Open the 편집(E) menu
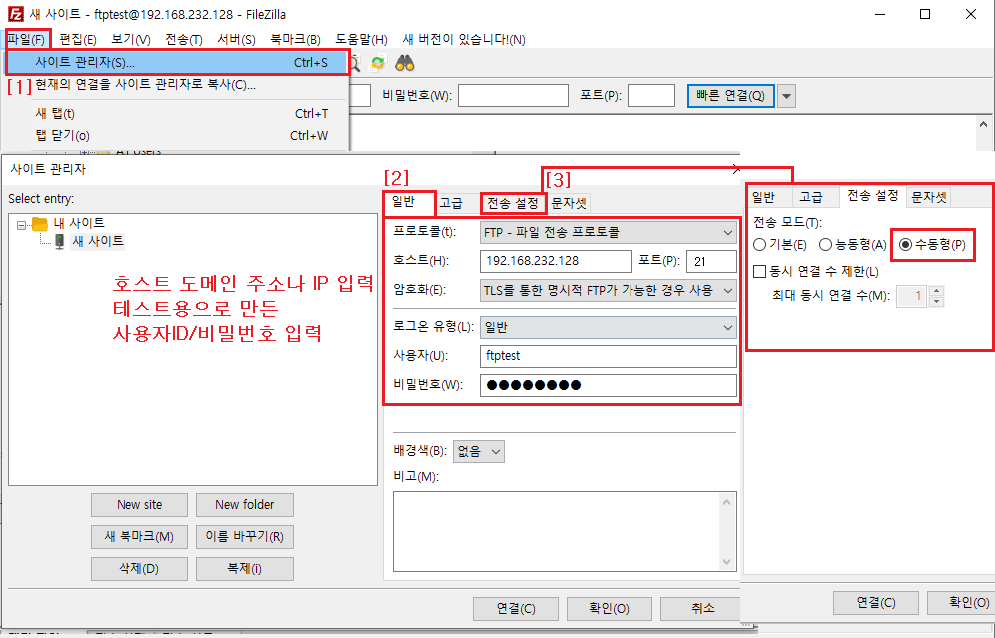Image resolution: width=995 pixels, height=638 pixels. 77,39
